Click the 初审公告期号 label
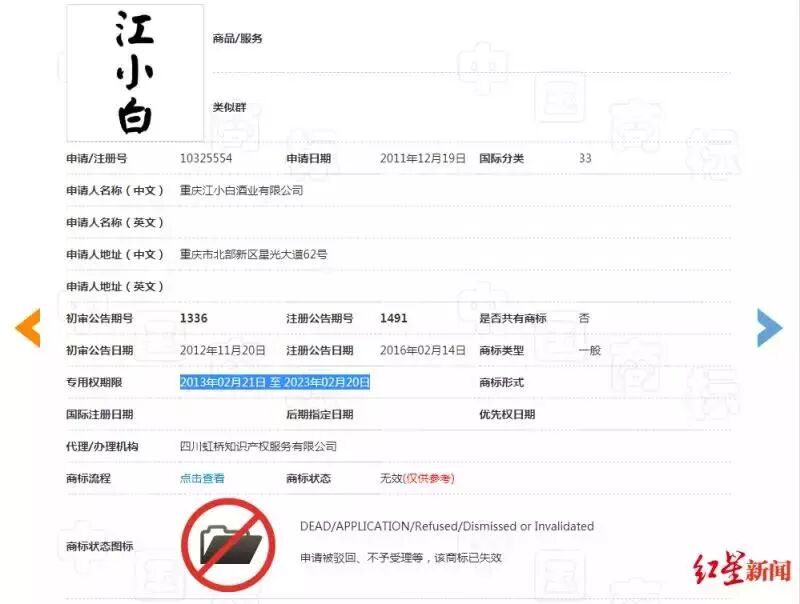This screenshot has height=604, width=800. click(99, 318)
